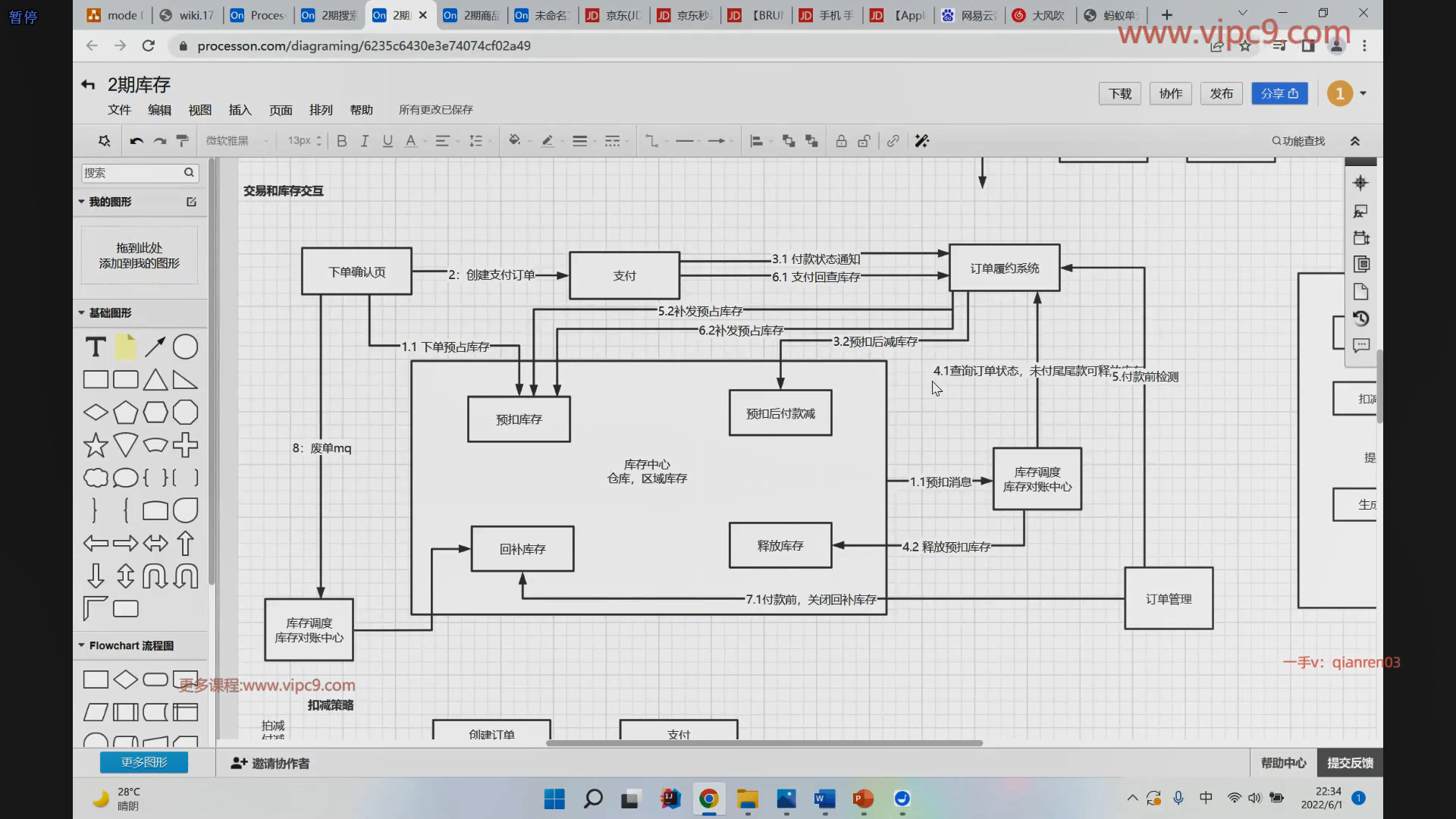The height and width of the screenshot is (819, 1456).
Task: Collapse the 基础图形 shapes section
Action: click(x=82, y=312)
